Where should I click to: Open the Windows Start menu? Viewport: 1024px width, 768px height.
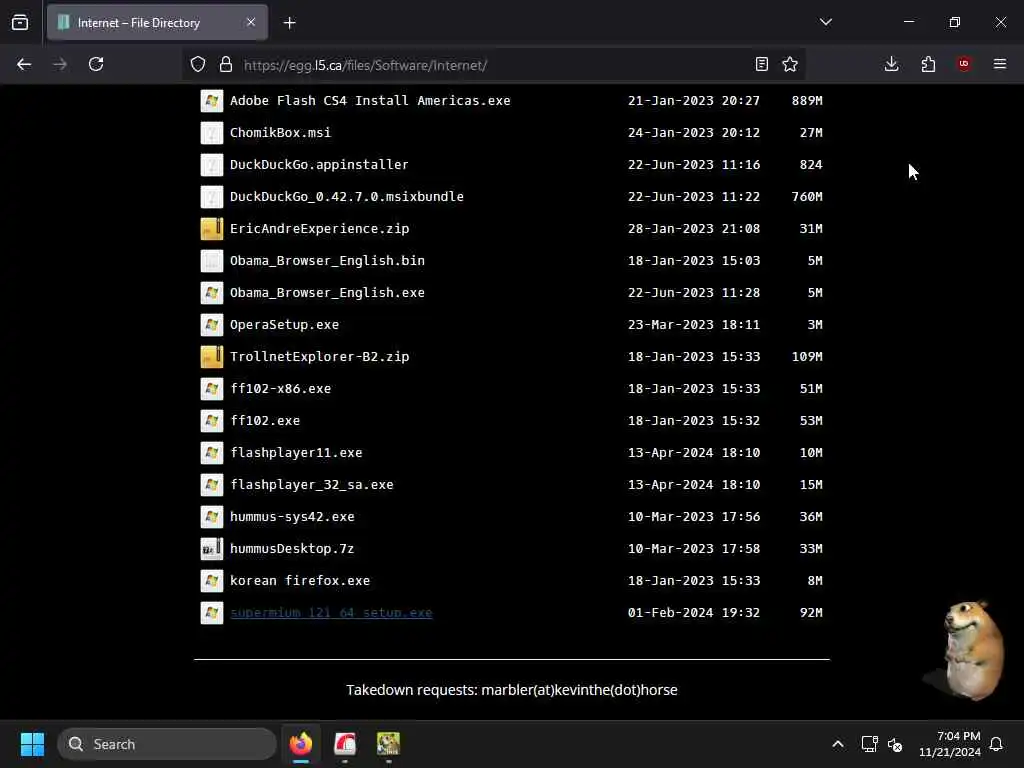[x=32, y=744]
